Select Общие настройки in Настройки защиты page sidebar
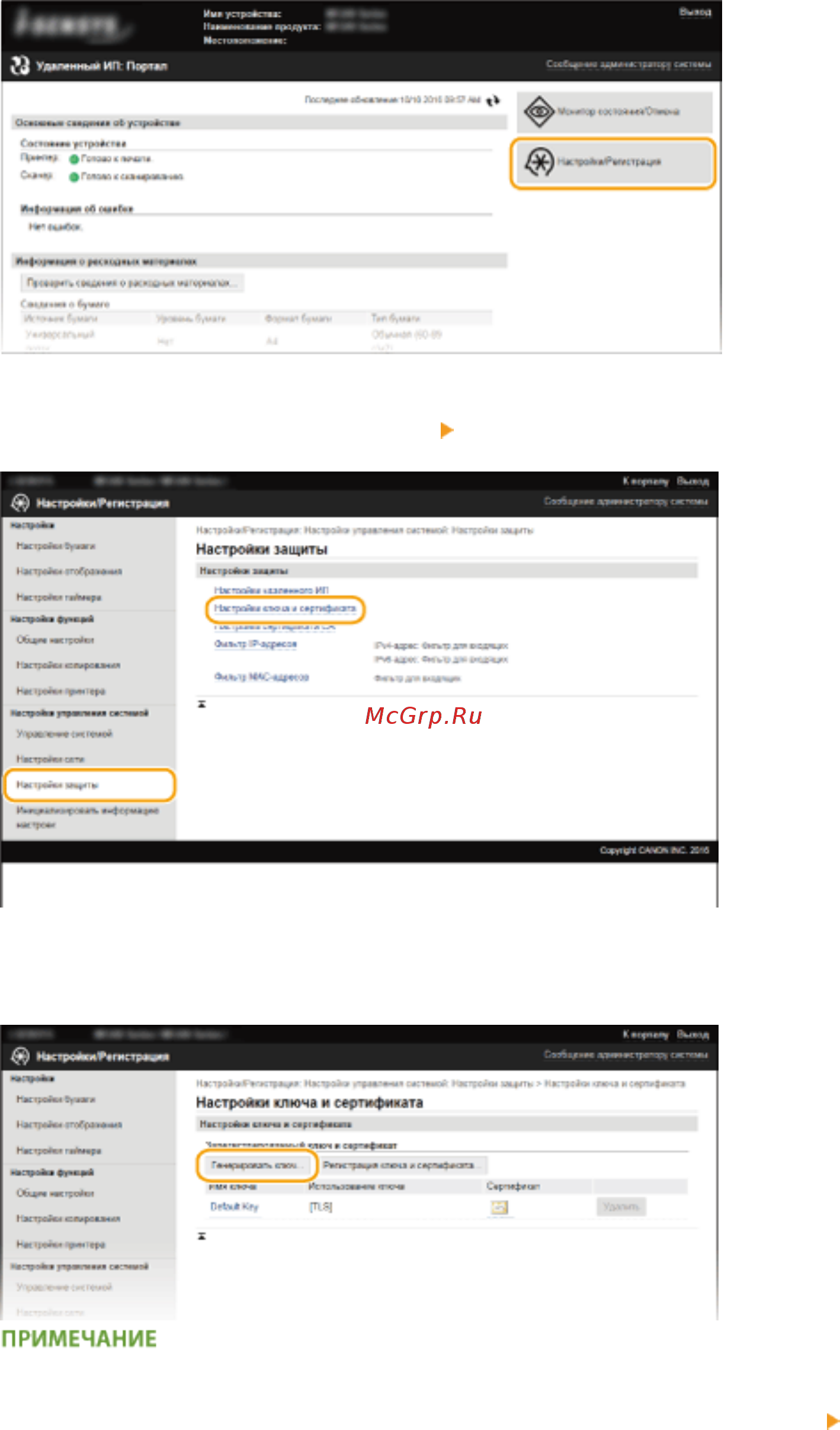The height and width of the screenshot is (1430, 840). point(55,640)
